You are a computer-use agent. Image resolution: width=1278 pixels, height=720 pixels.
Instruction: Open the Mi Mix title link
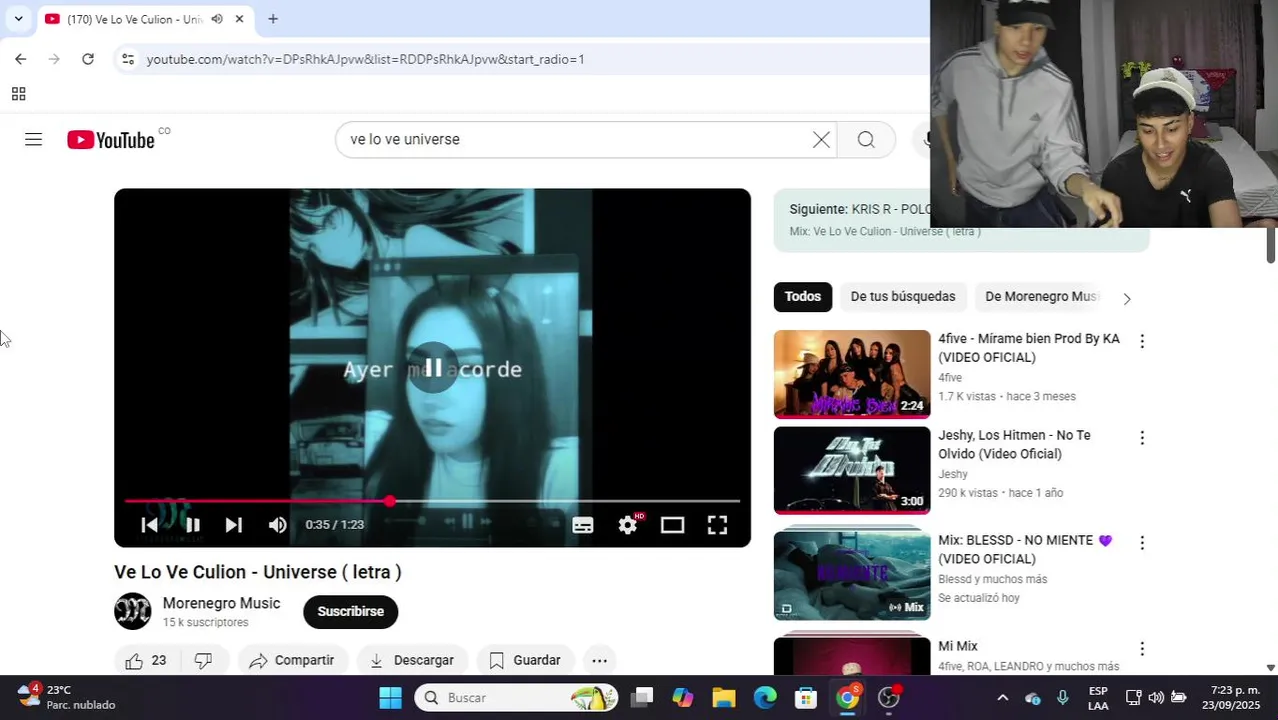click(x=958, y=646)
